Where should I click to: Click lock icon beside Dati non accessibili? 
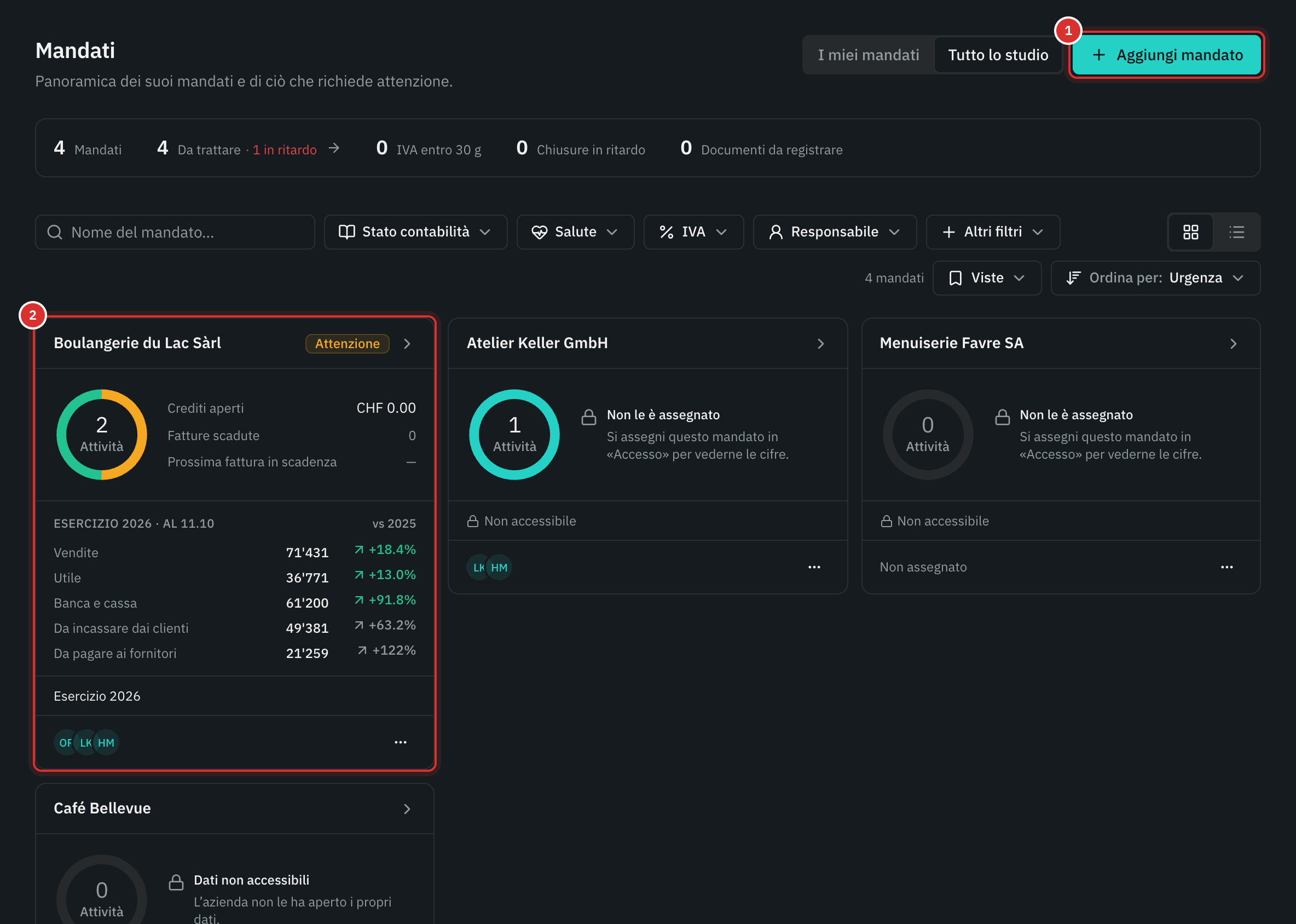[x=176, y=882]
